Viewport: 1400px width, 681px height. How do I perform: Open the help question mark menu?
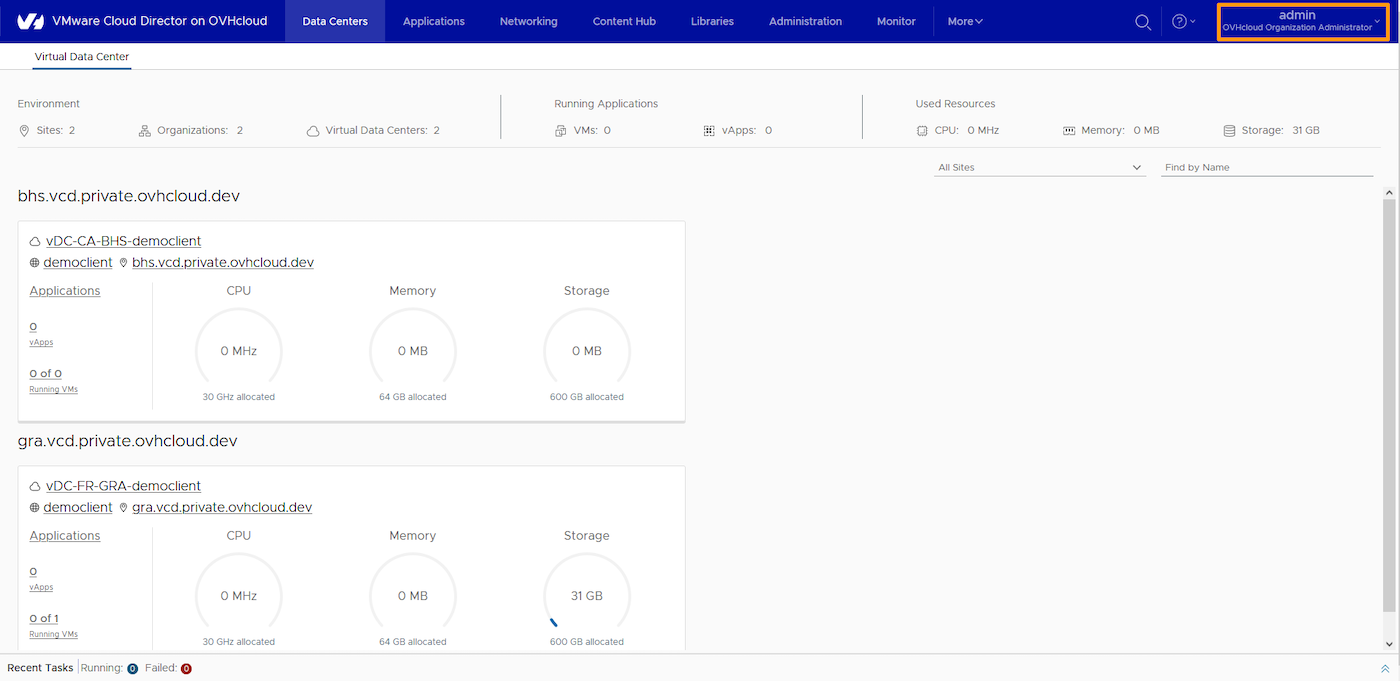coord(1182,22)
